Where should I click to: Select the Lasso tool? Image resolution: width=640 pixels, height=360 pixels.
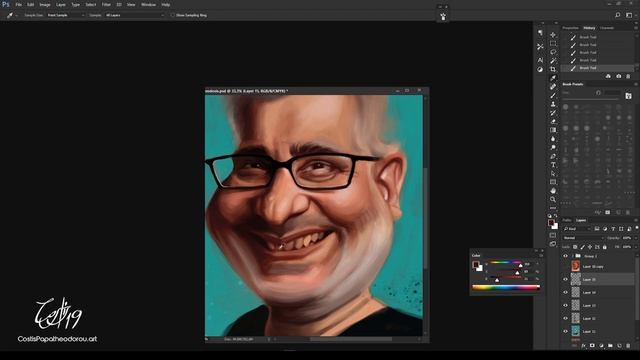click(x=553, y=52)
